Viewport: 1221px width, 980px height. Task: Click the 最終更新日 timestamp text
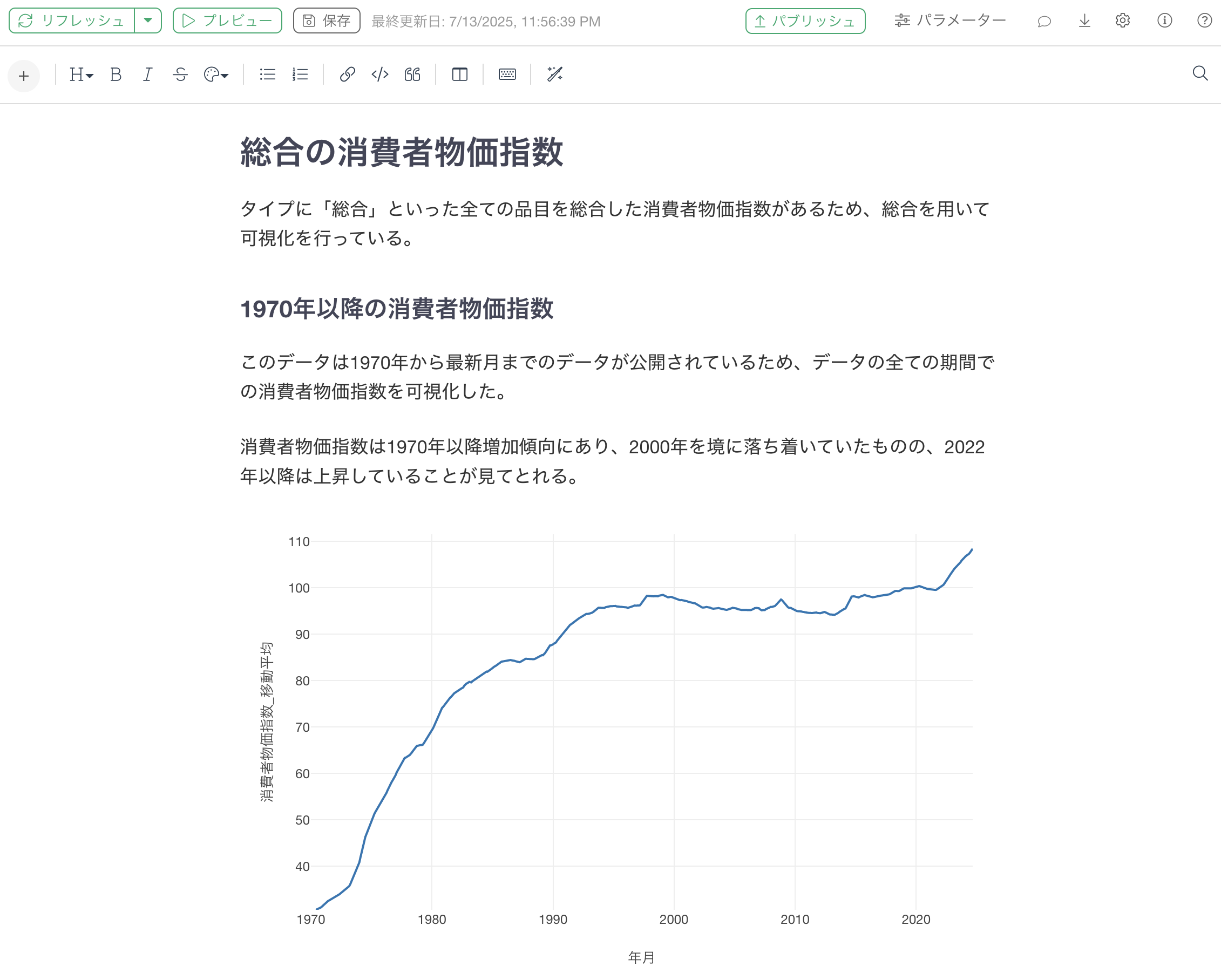pyautogui.click(x=486, y=22)
